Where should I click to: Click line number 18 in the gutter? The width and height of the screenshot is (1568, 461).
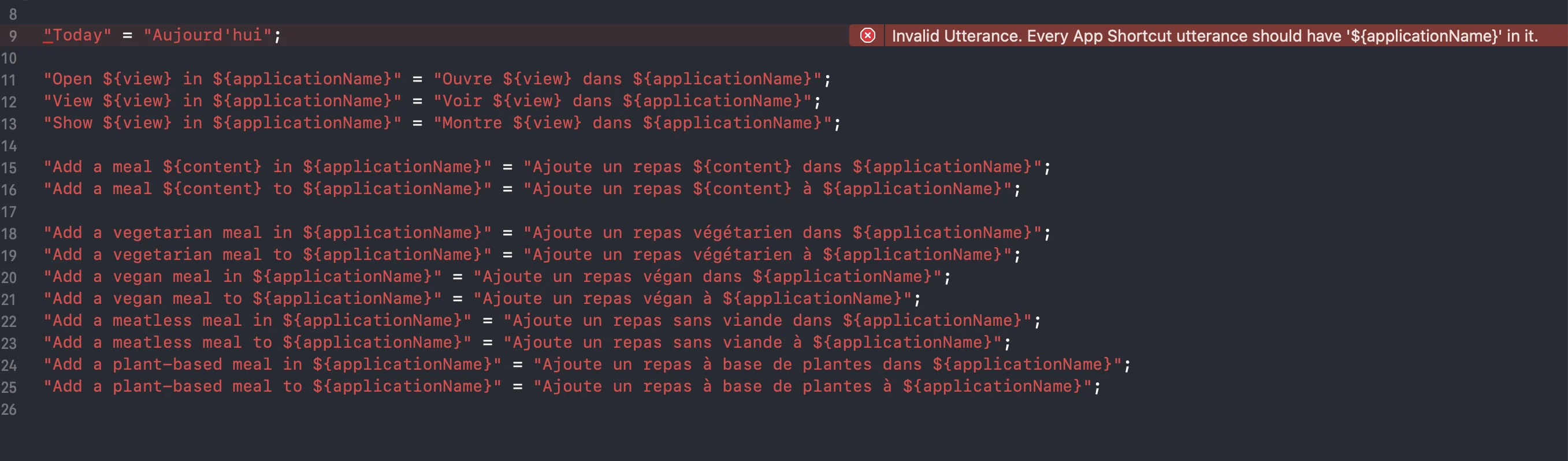click(x=9, y=233)
